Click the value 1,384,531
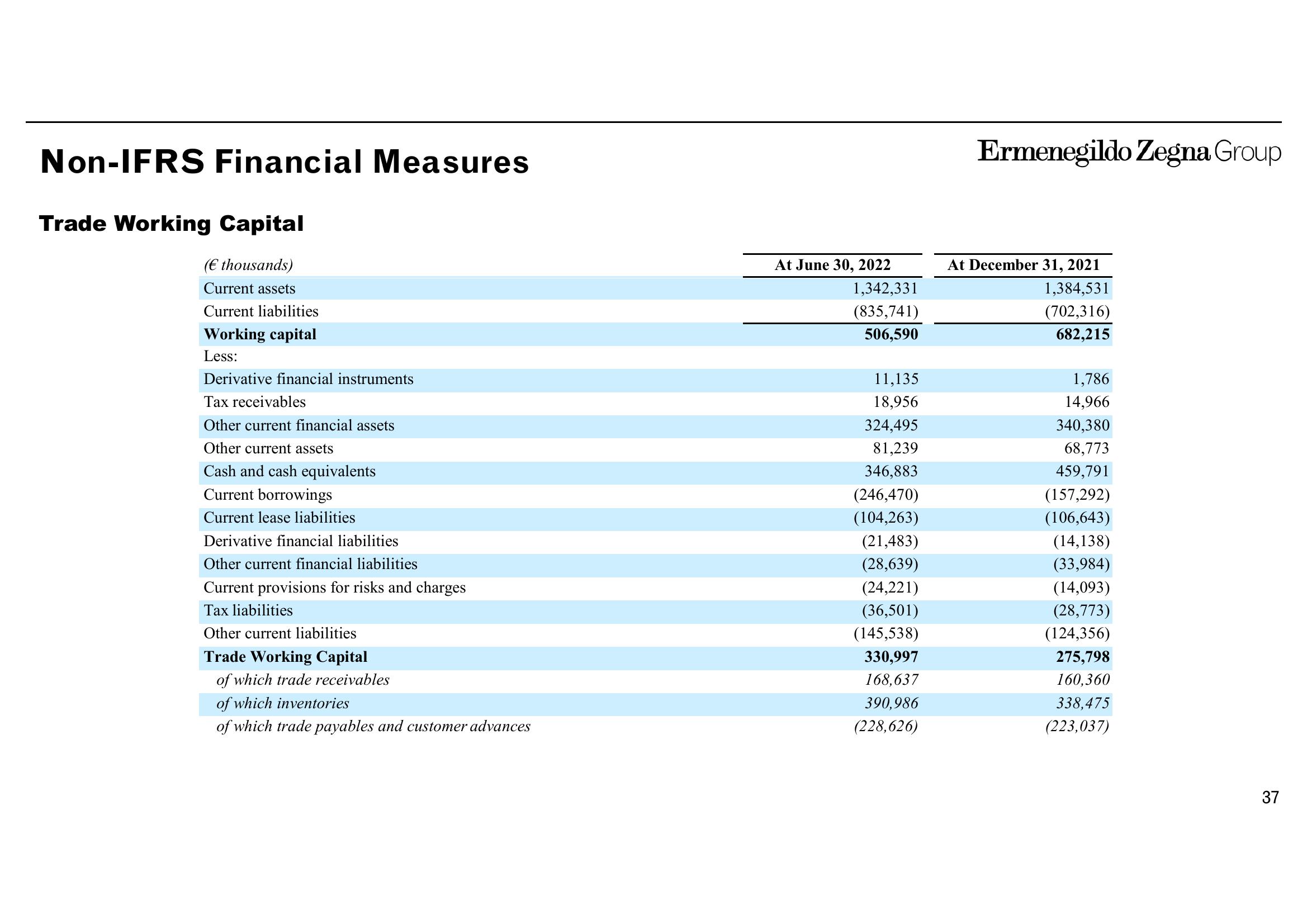 coord(1077,288)
